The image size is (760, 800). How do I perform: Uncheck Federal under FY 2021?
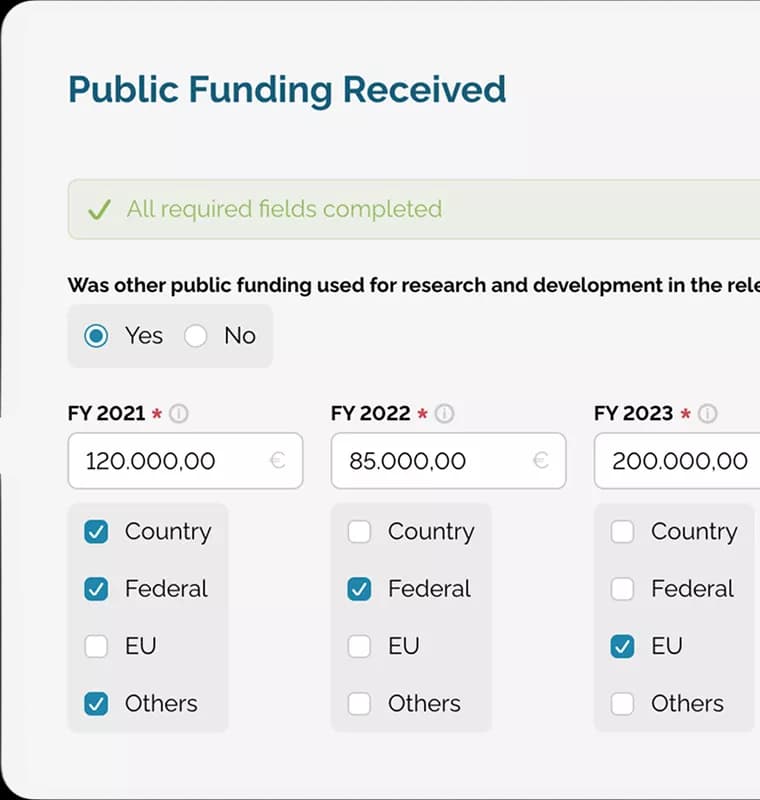96,589
